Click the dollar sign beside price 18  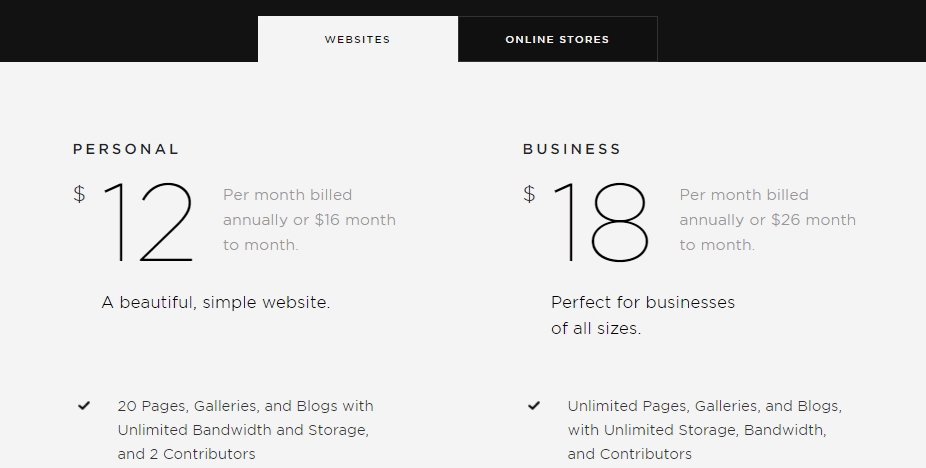click(530, 194)
